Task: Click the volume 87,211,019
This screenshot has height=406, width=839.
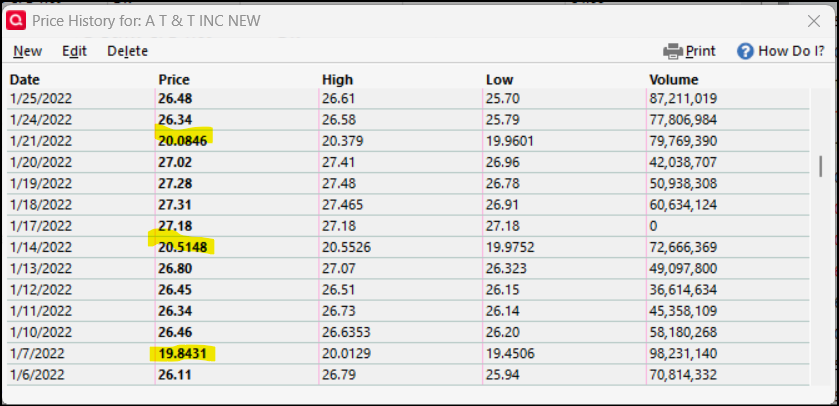Action: coord(683,98)
